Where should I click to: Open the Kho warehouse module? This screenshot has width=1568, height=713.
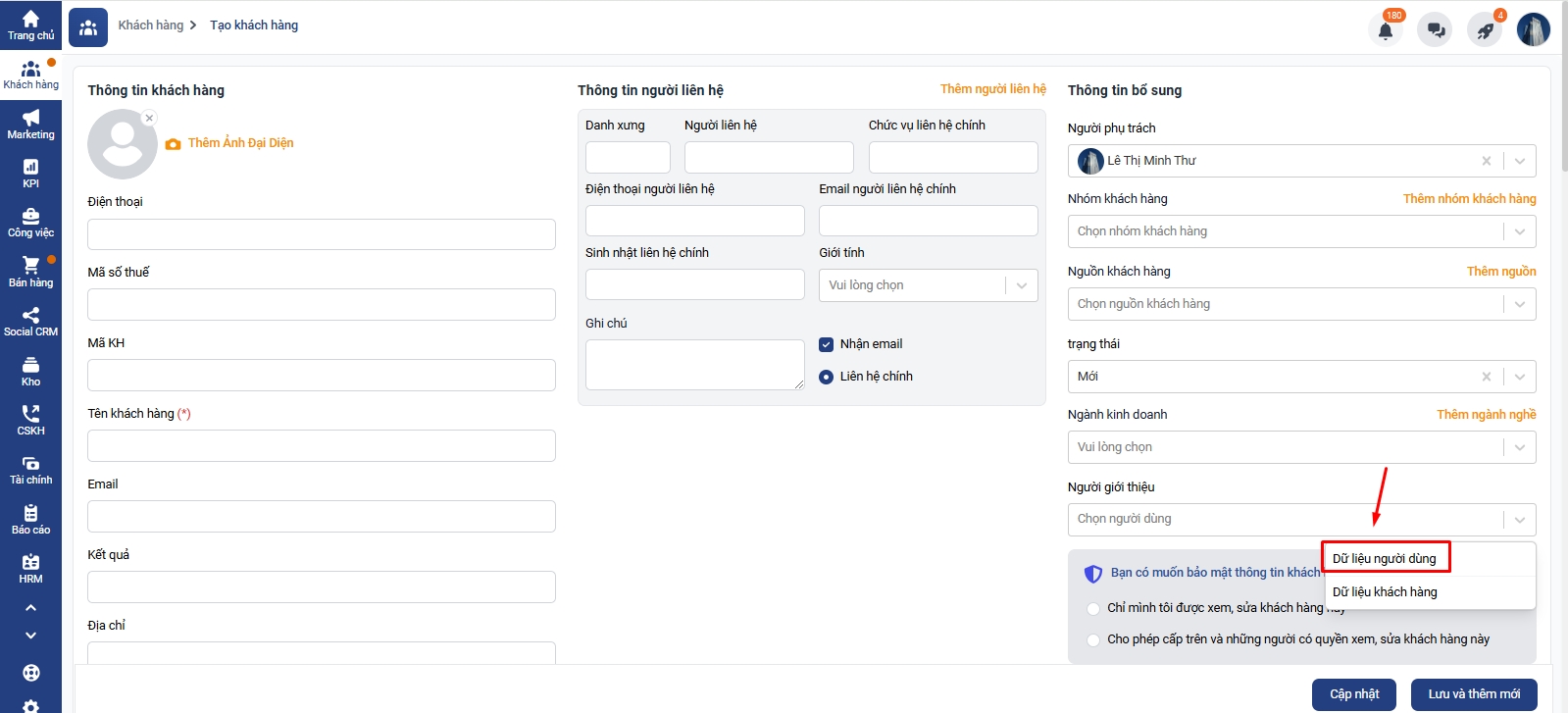coord(30,372)
